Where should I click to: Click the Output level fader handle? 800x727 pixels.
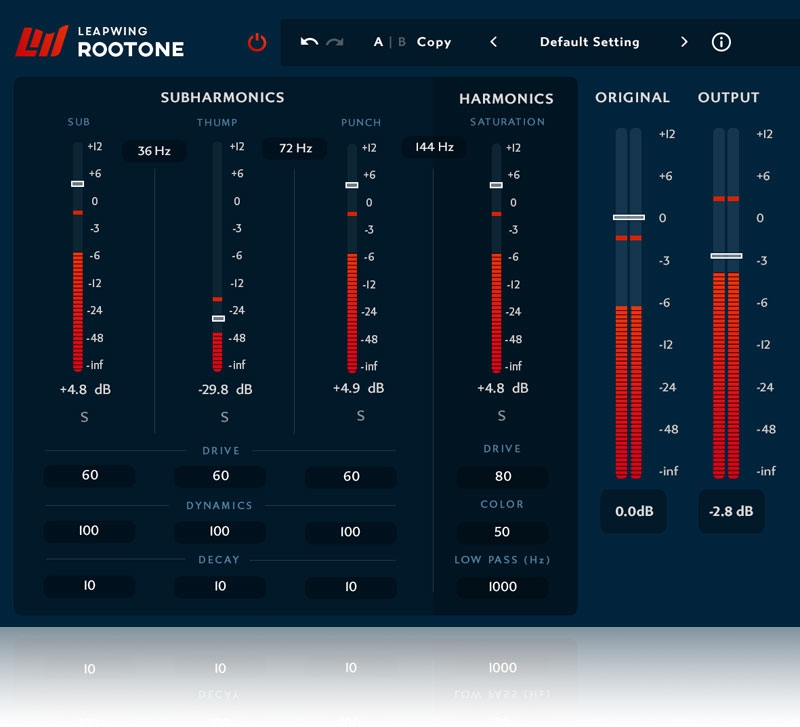pyautogui.click(x=726, y=256)
